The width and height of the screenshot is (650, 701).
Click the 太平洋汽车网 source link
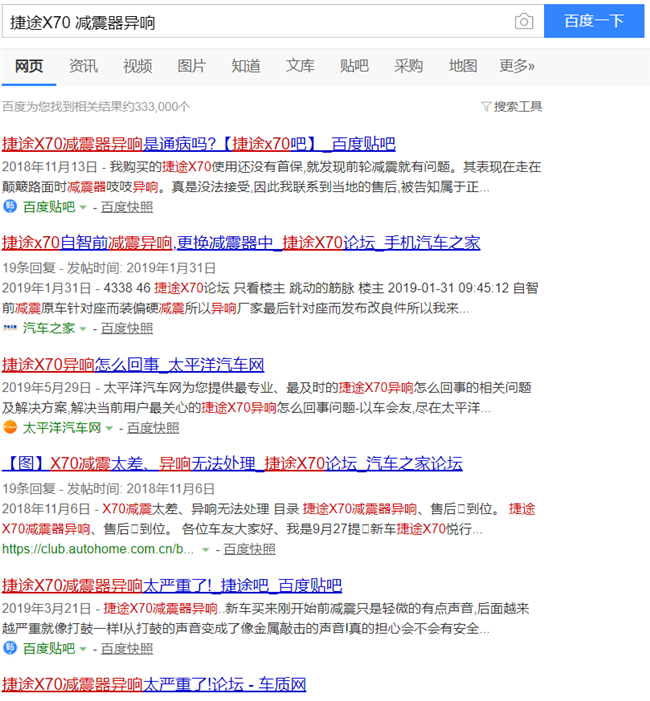62,428
